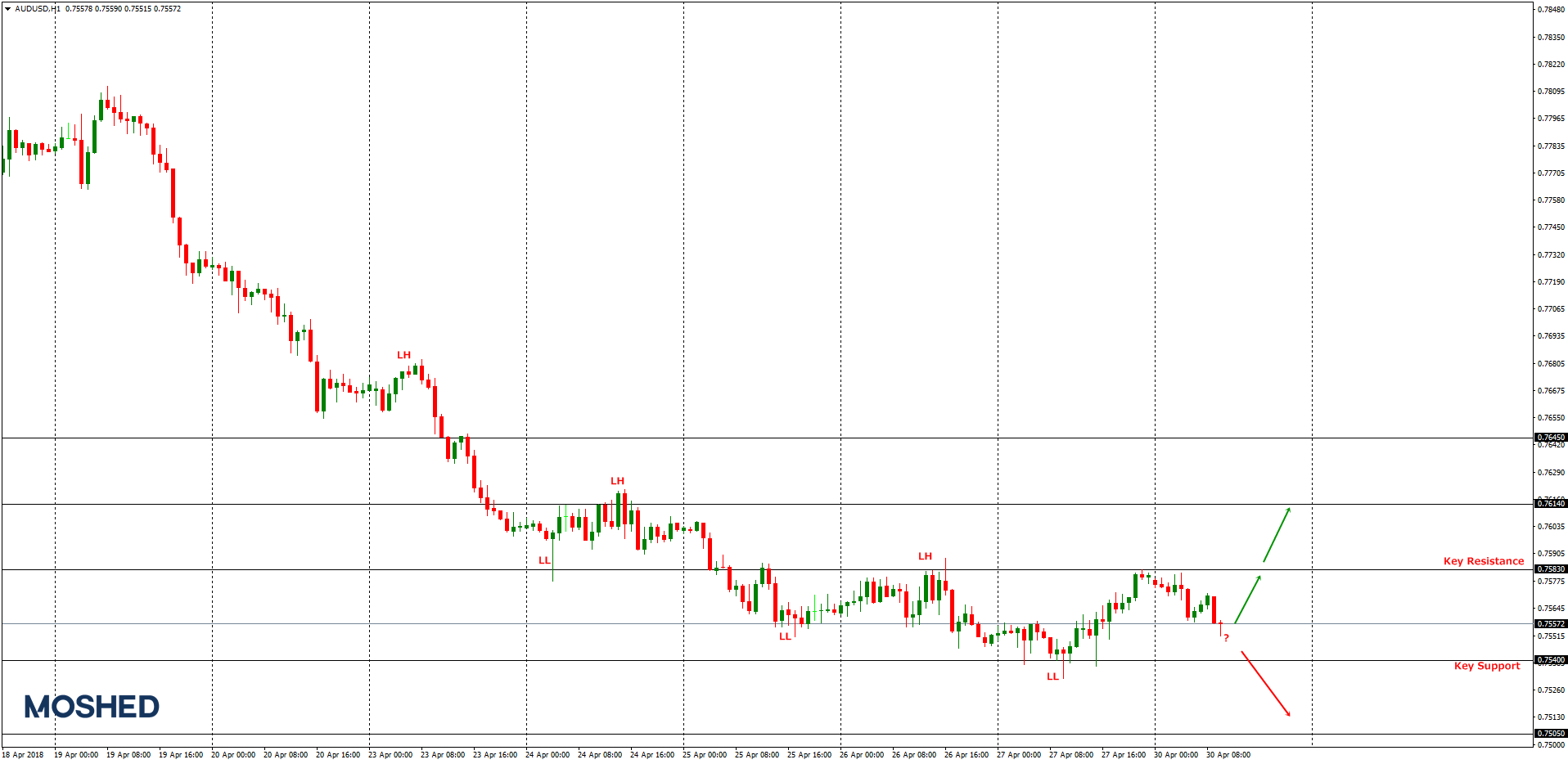The height and width of the screenshot is (764, 1568).
Task: Click the first LL label below 0.75905
Action: pyautogui.click(x=545, y=560)
